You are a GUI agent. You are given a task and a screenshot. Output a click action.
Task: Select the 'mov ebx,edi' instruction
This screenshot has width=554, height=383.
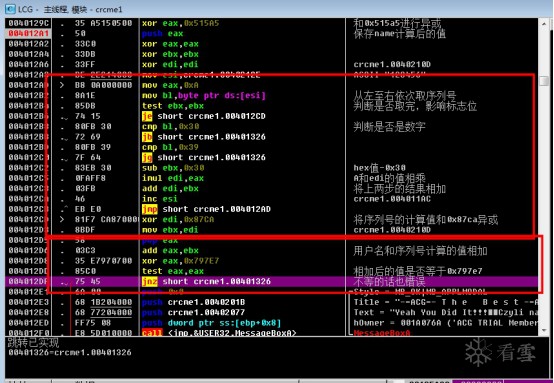point(170,230)
